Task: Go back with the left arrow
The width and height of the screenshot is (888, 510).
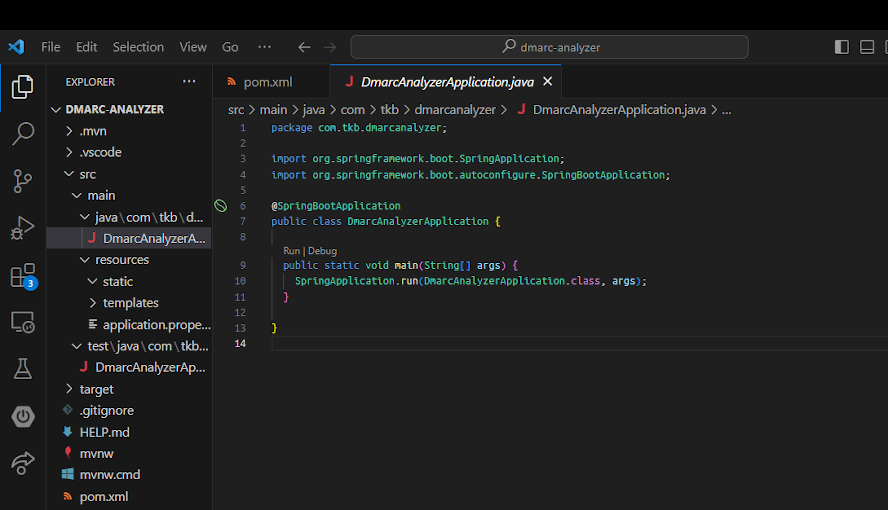Action: click(x=304, y=47)
